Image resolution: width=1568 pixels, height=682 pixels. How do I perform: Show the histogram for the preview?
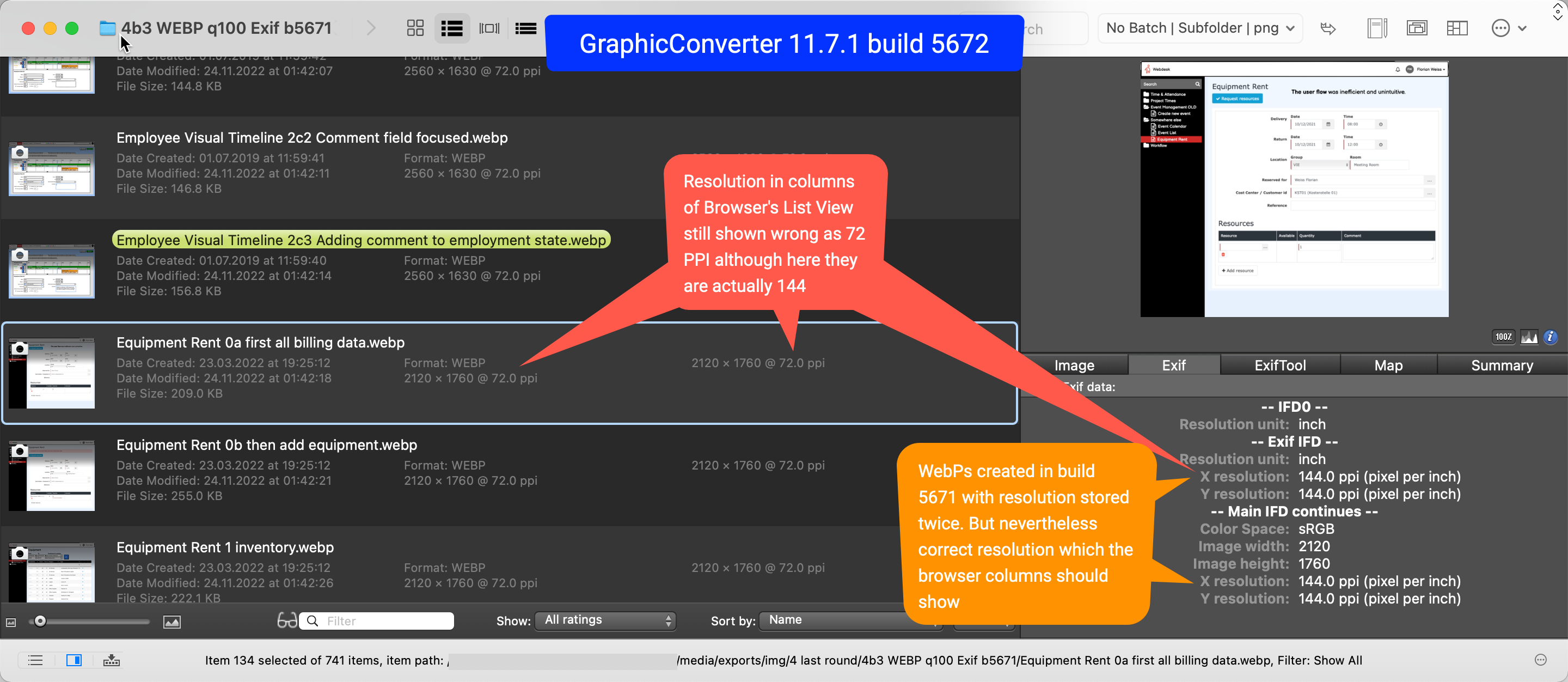[x=1529, y=337]
